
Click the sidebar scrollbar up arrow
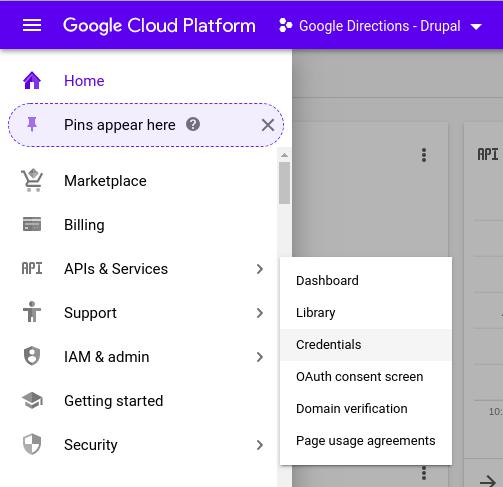coord(284,155)
